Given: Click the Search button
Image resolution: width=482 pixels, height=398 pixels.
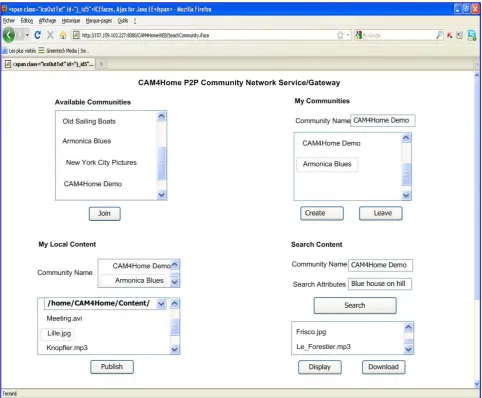Looking at the screenshot, I should point(355,305).
